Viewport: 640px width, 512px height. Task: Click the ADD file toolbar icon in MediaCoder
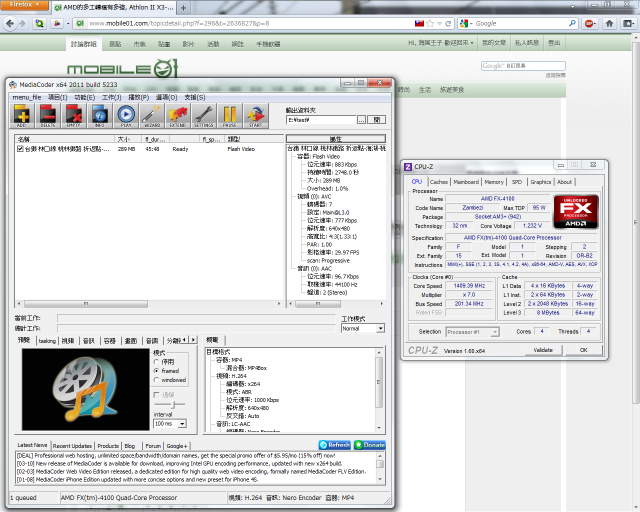point(22,116)
